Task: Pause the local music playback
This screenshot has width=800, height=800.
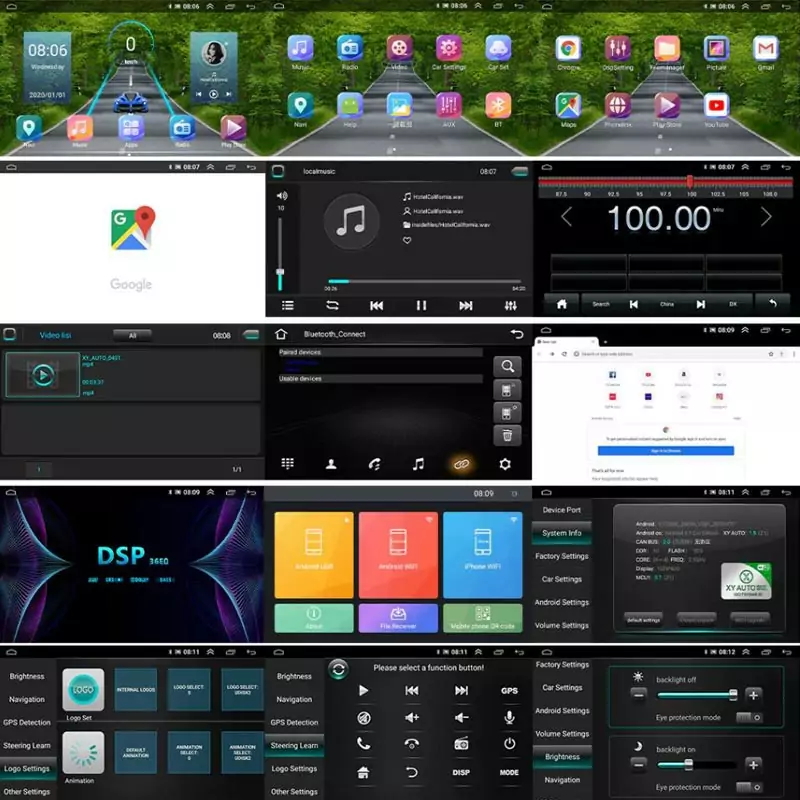Action: coord(421,306)
